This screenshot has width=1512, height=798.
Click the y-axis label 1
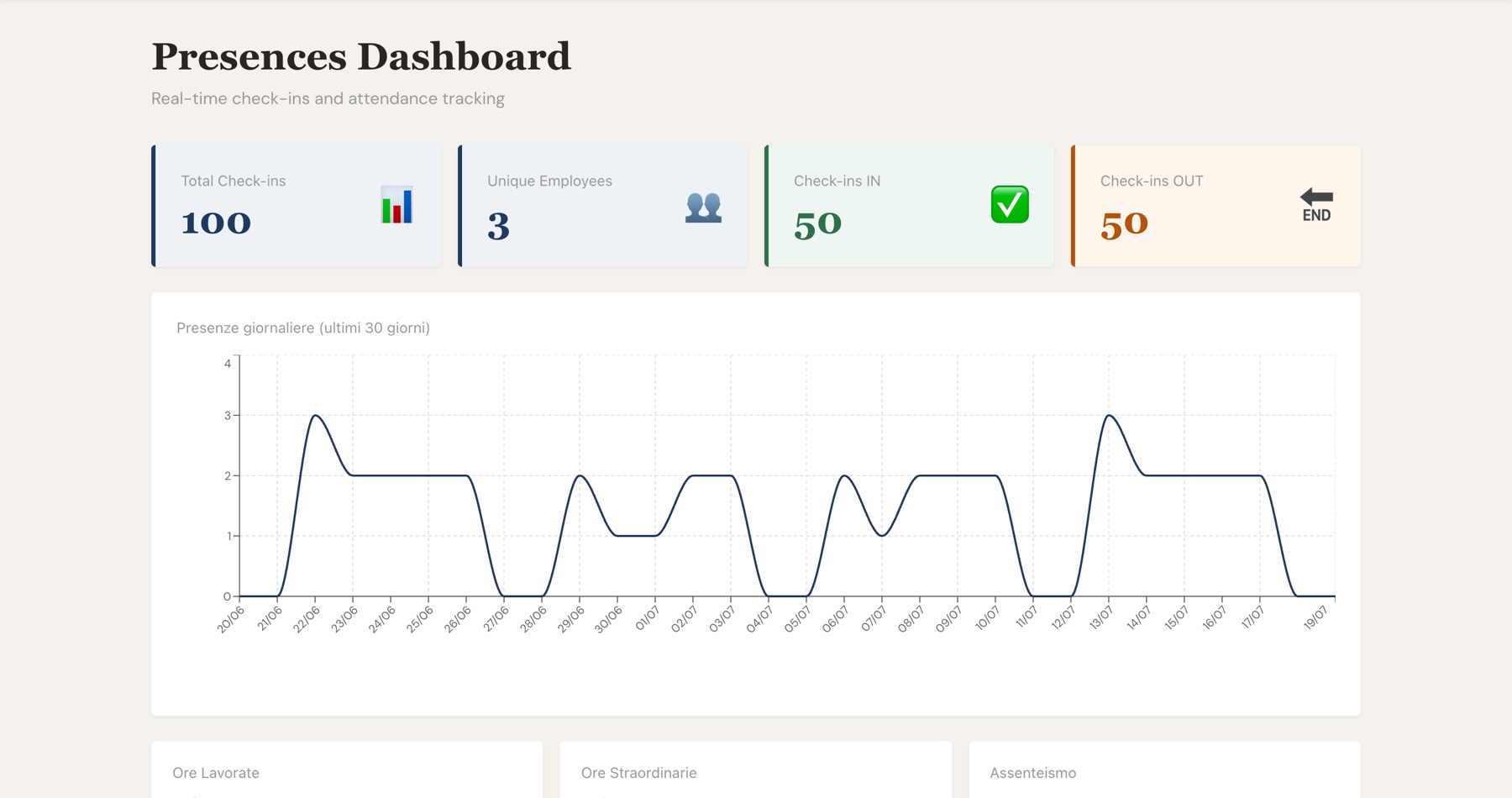[x=228, y=536]
